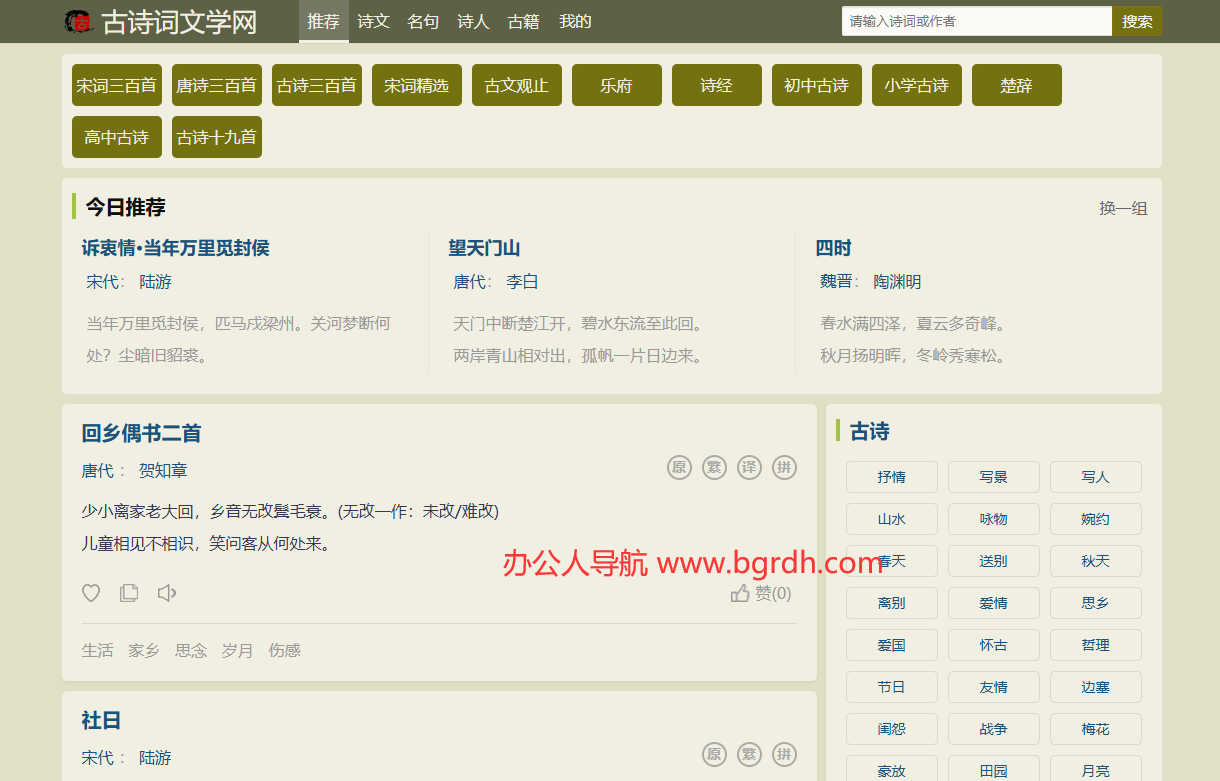Click the thumbs-up 赞 icon
Image resolution: width=1220 pixels, height=781 pixels.
tap(740, 594)
